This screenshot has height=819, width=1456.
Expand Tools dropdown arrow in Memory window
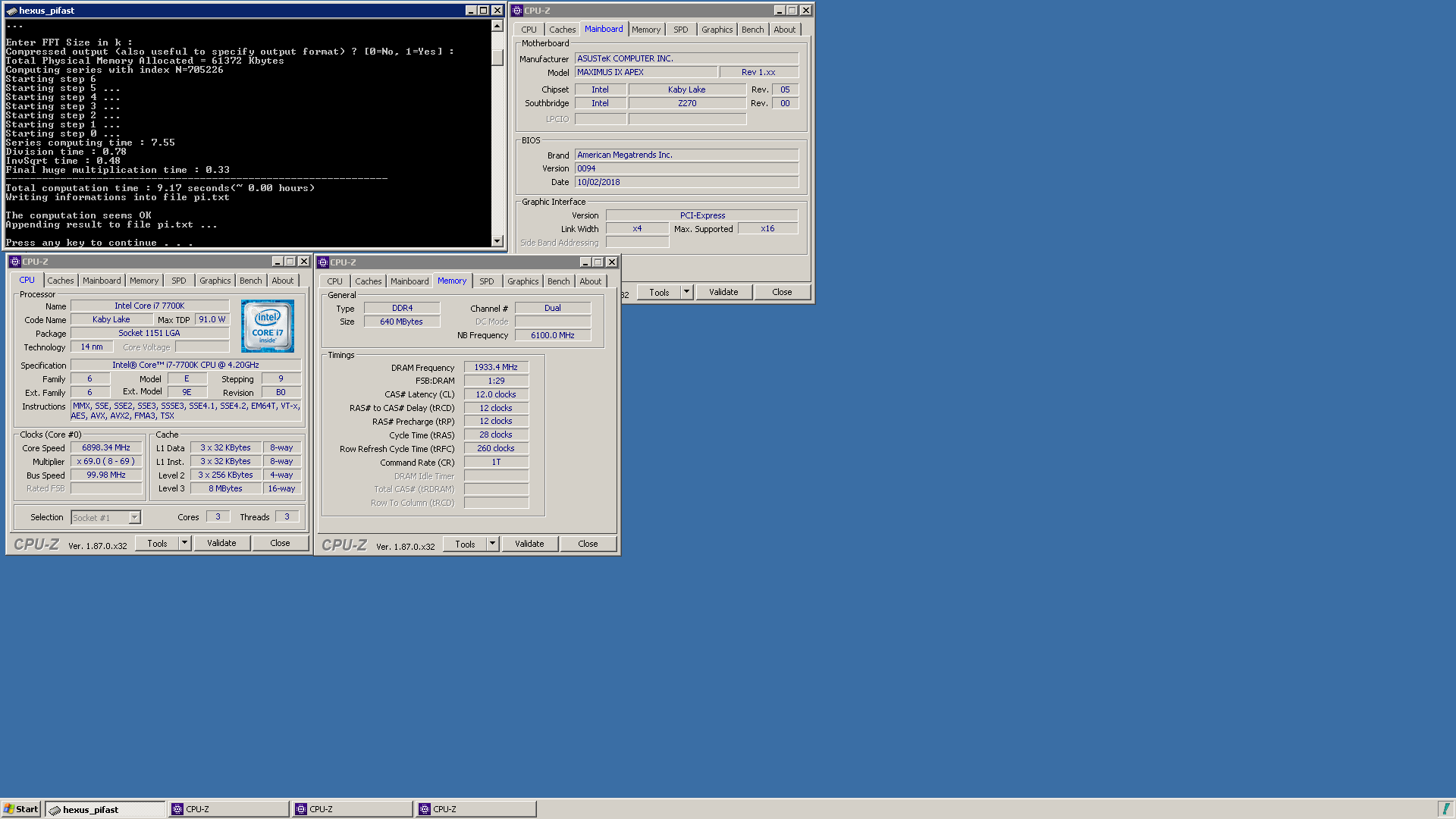pos(492,544)
